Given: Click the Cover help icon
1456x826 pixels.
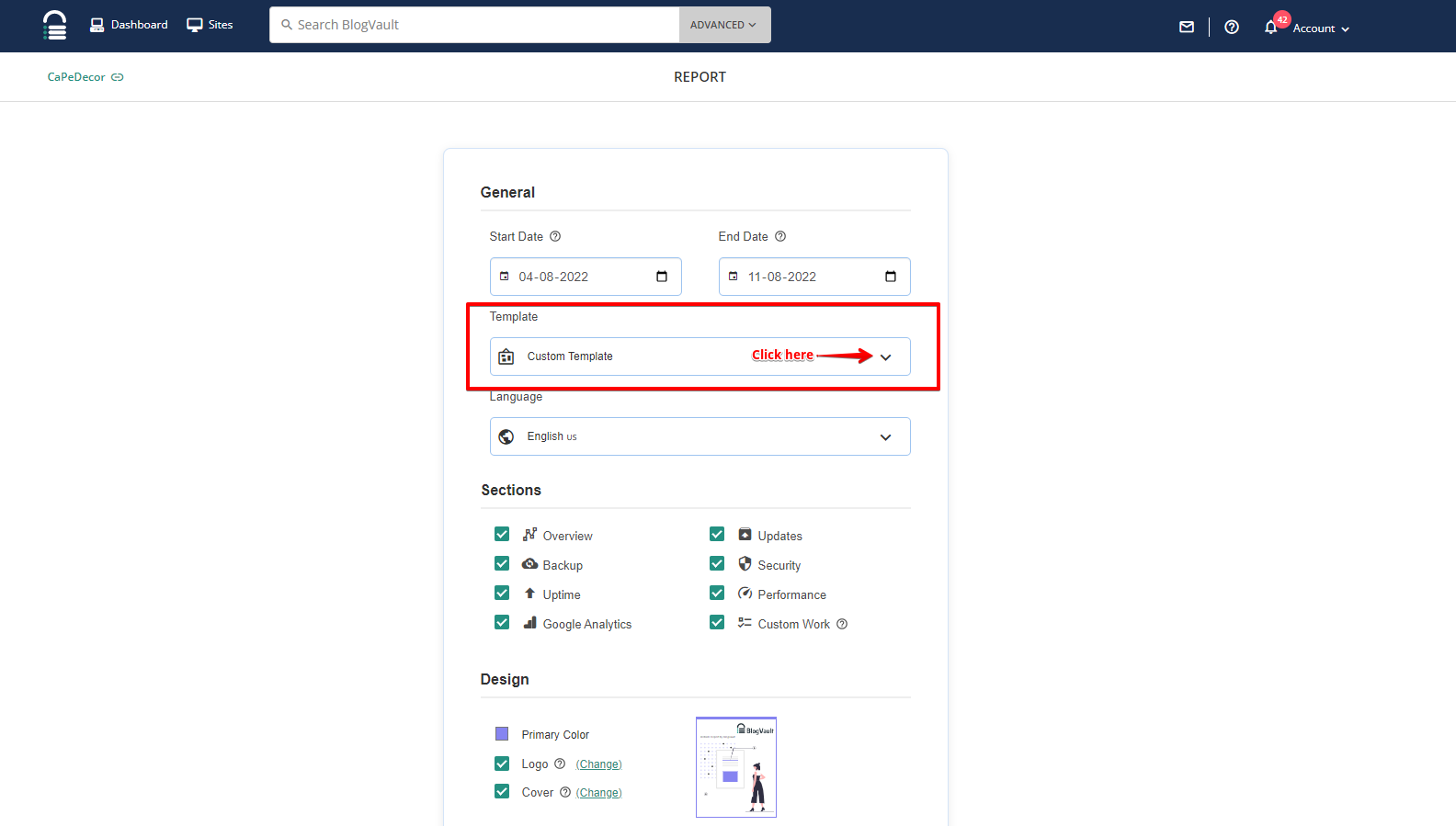Looking at the screenshot, I should (565, 792).
